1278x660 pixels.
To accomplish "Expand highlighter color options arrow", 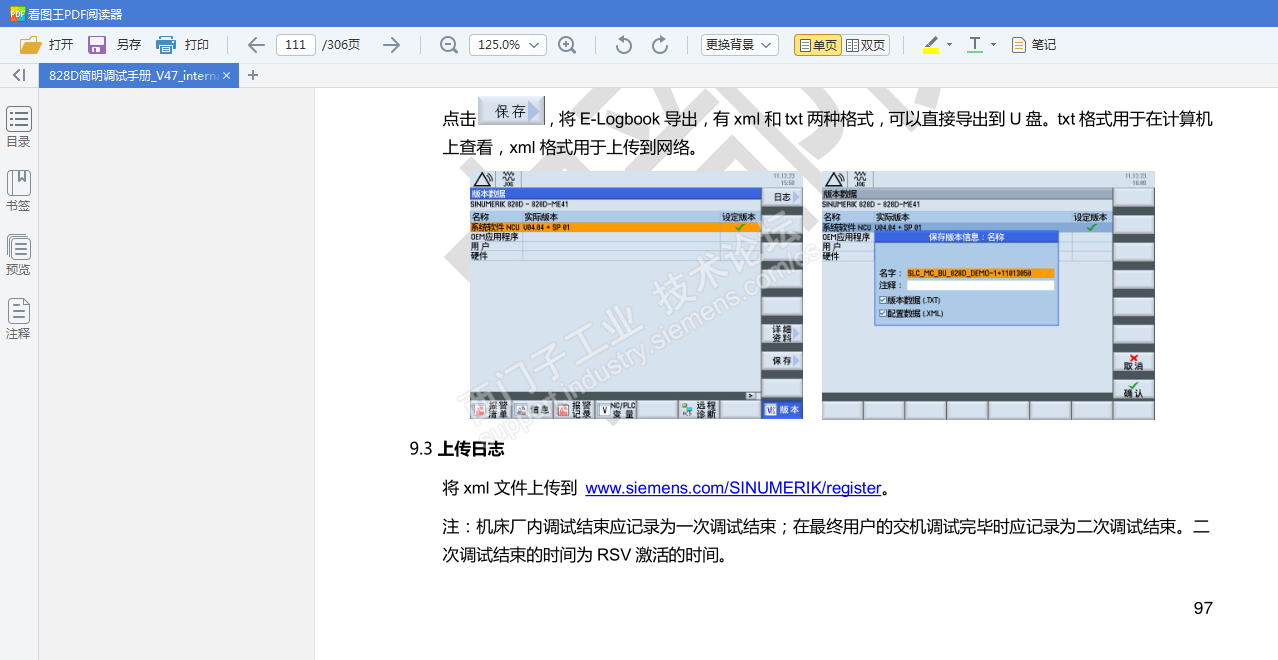I will [x=949, y=45].
